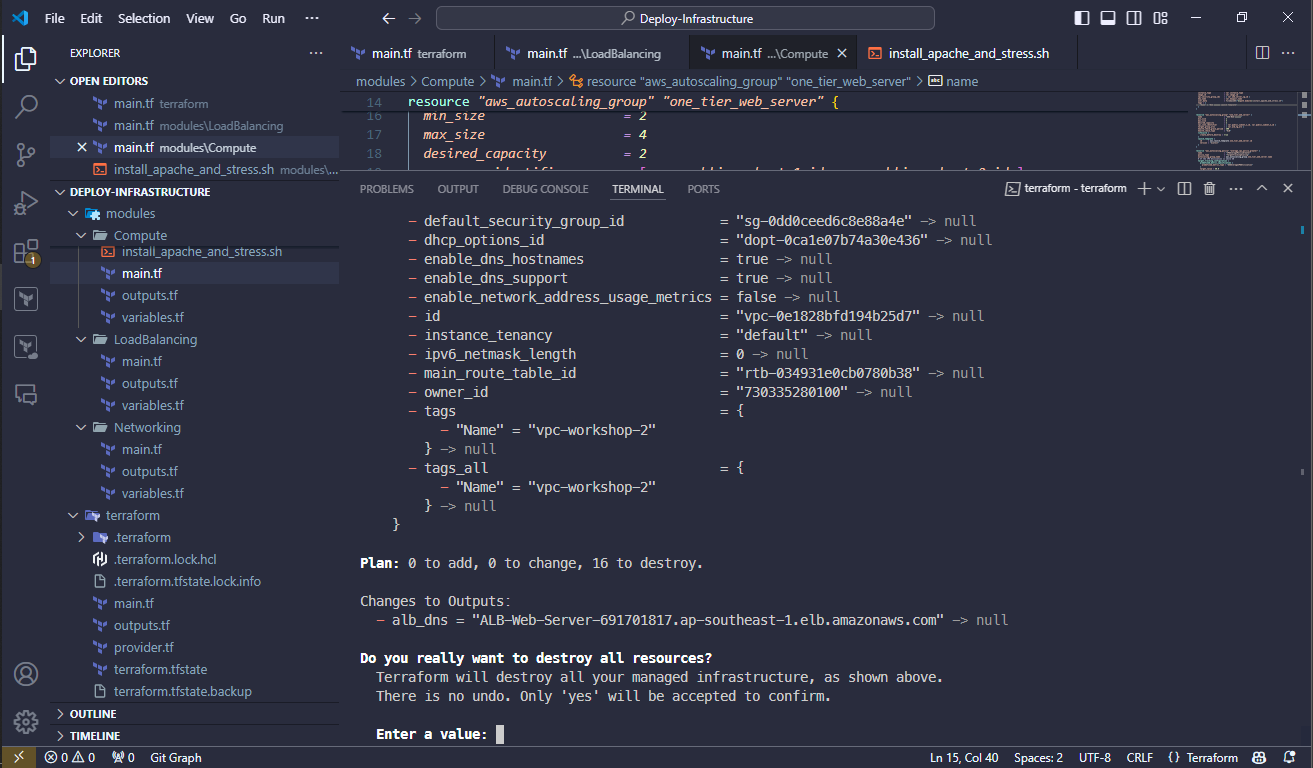Show more menu items with ellipsis
This screenshot has width=1313, height=768.
pyautogui.click(x=312, y=18)
